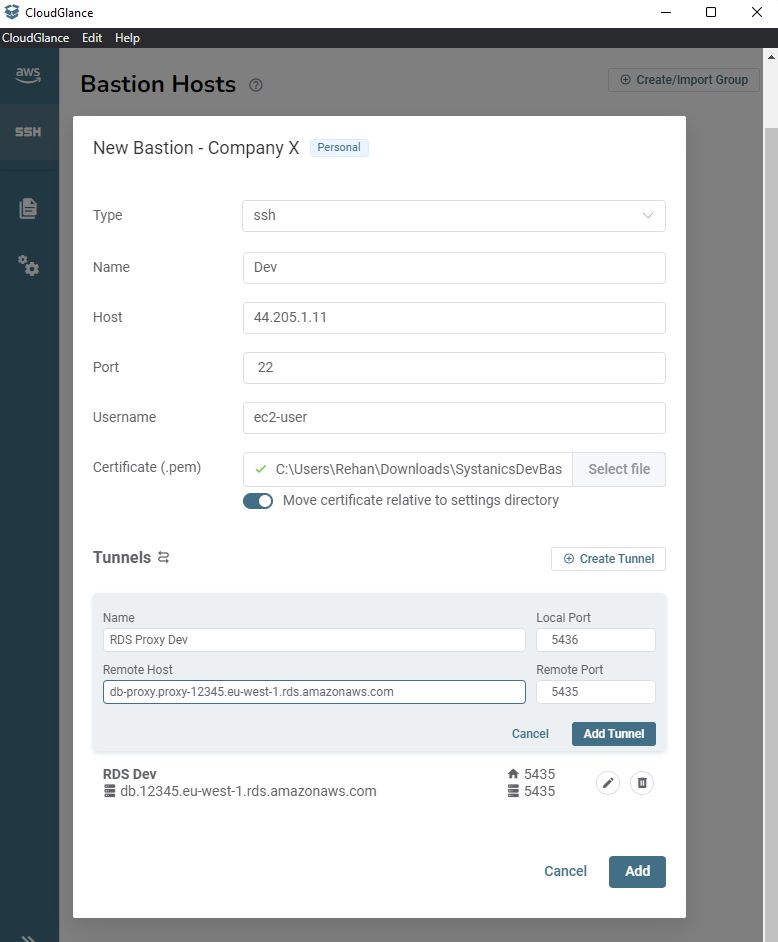Click the Remote Host field
Viewport: 778px width, 942px height.
click(x=314, y=691)
